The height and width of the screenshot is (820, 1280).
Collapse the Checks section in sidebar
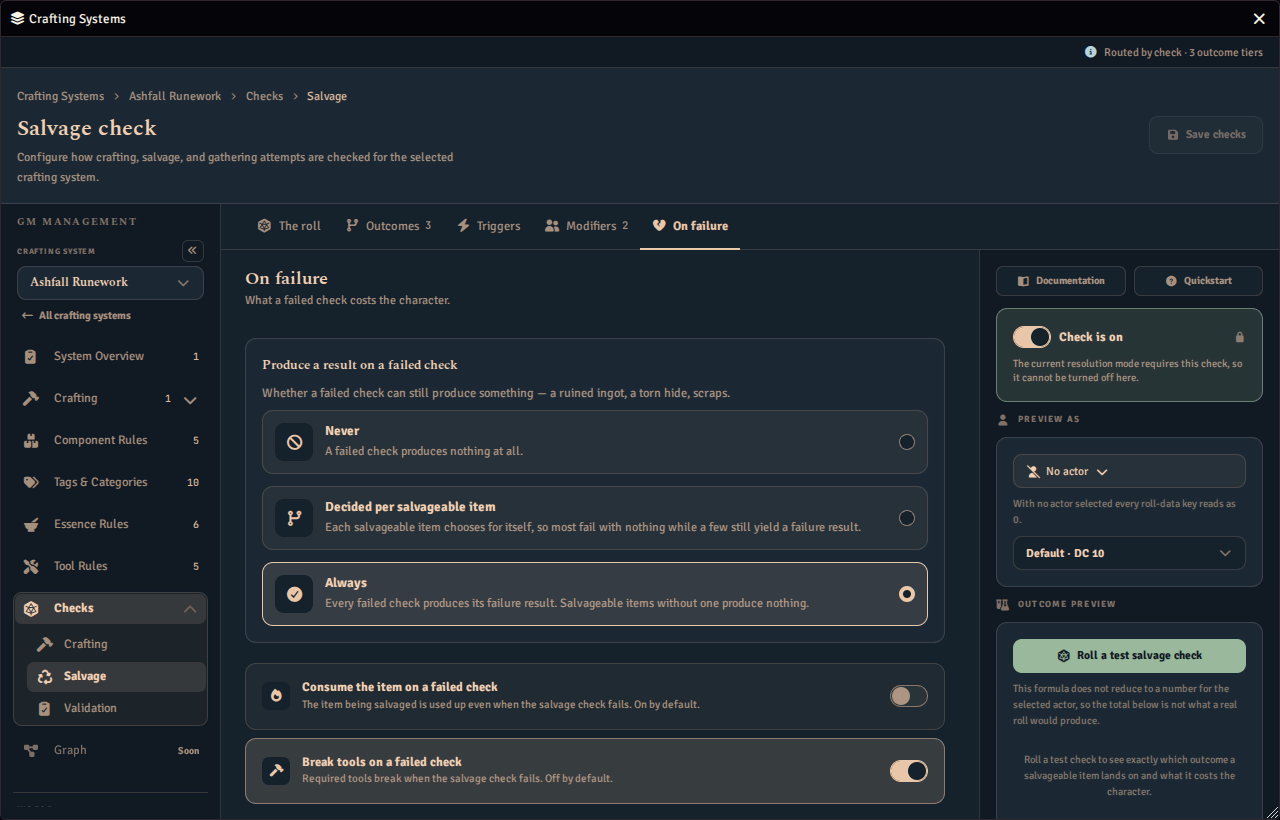[x=190, y=608]
